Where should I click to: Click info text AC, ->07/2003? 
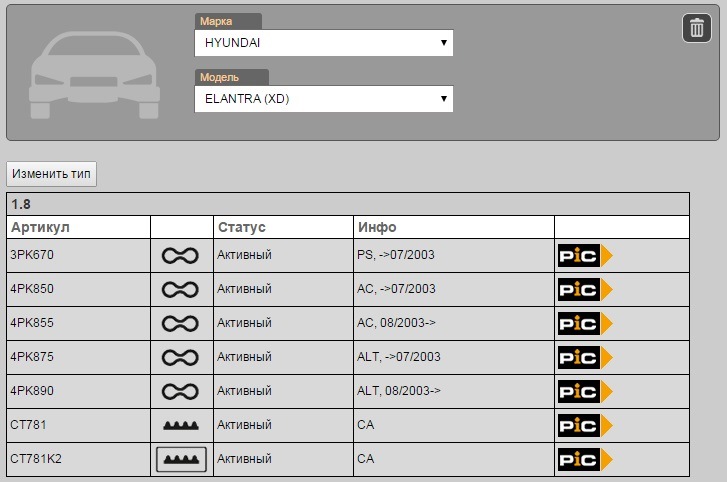(396, 289)
